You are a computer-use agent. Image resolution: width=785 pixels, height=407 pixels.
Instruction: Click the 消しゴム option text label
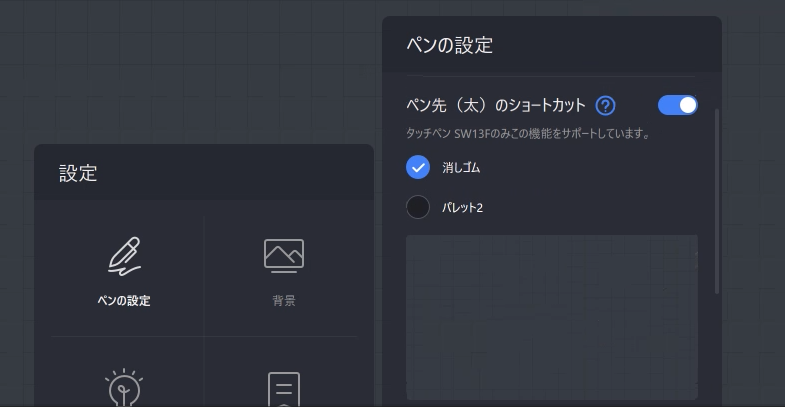[x=461, y=168]
